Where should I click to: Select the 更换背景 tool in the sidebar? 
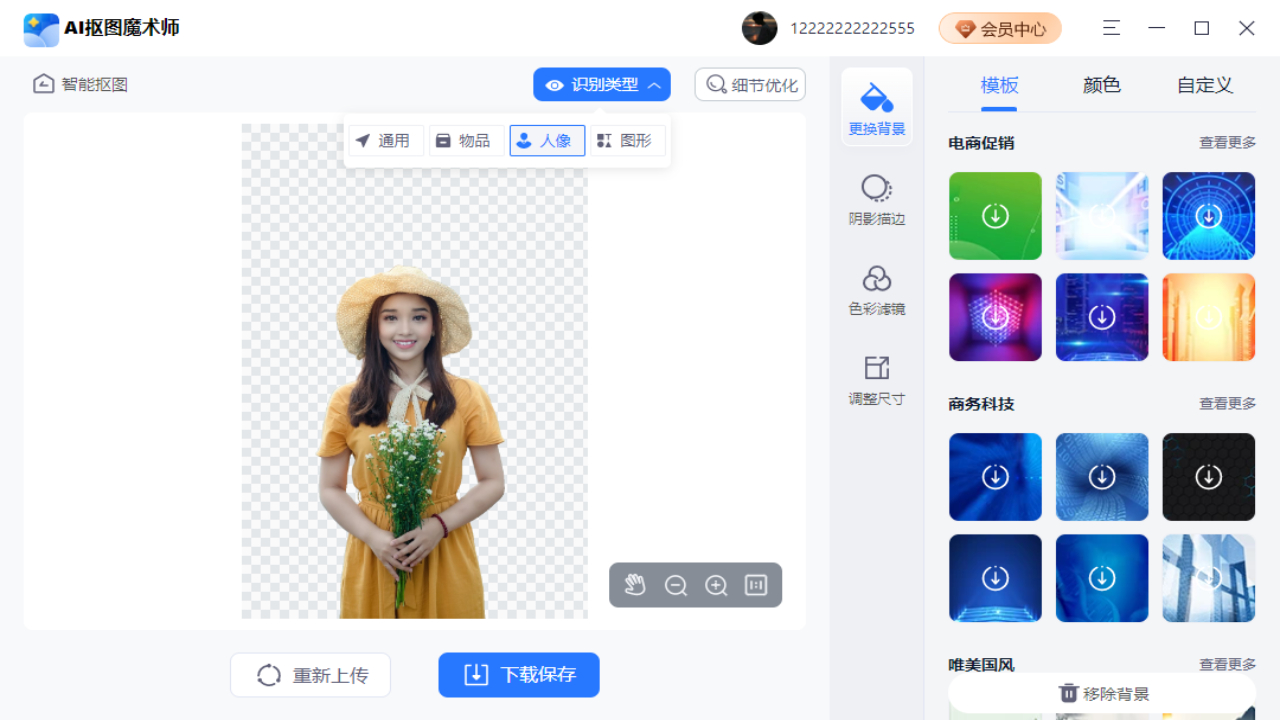click(876, 107)
